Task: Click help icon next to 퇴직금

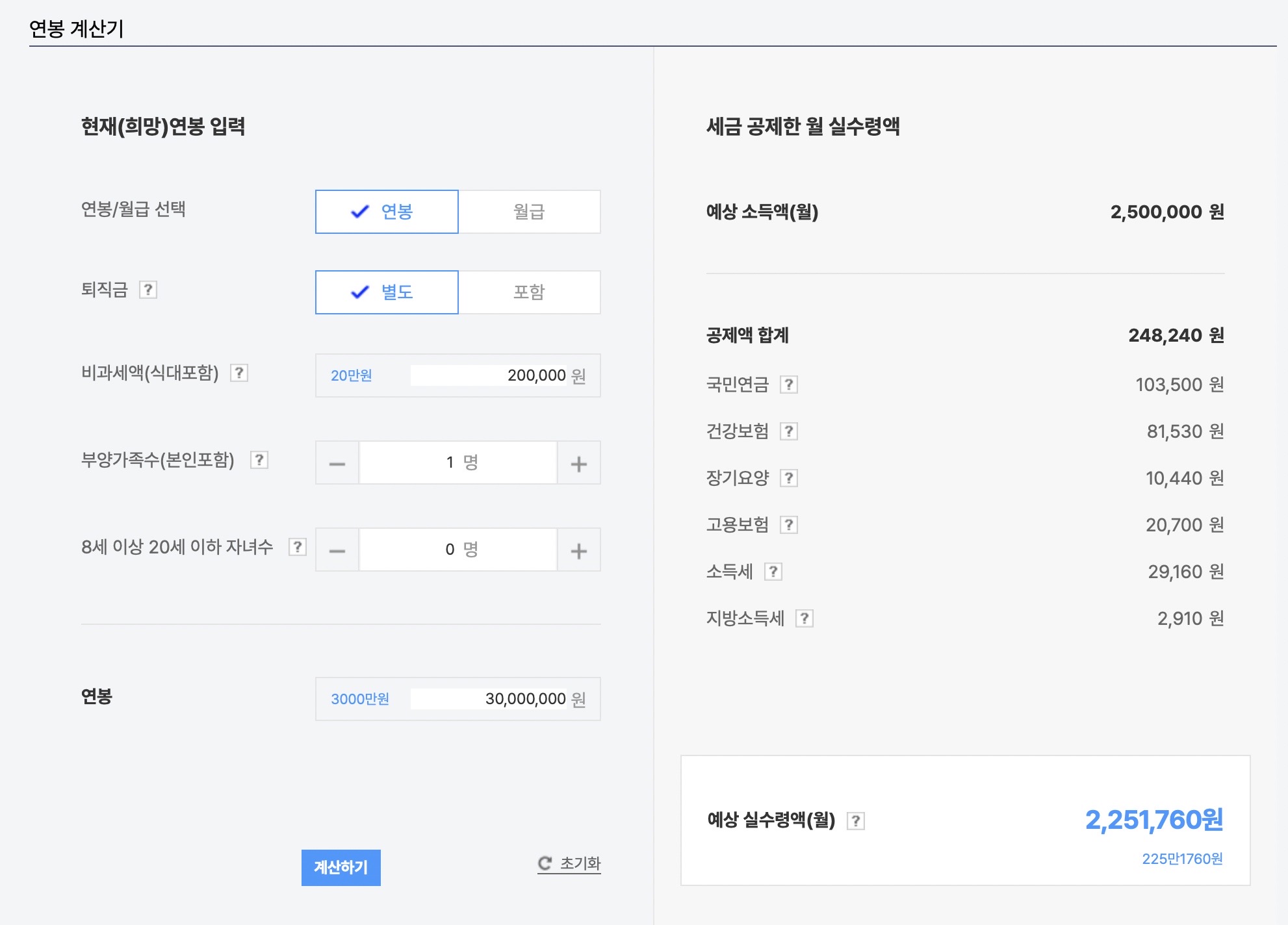Action: click(x=148, y=290)
